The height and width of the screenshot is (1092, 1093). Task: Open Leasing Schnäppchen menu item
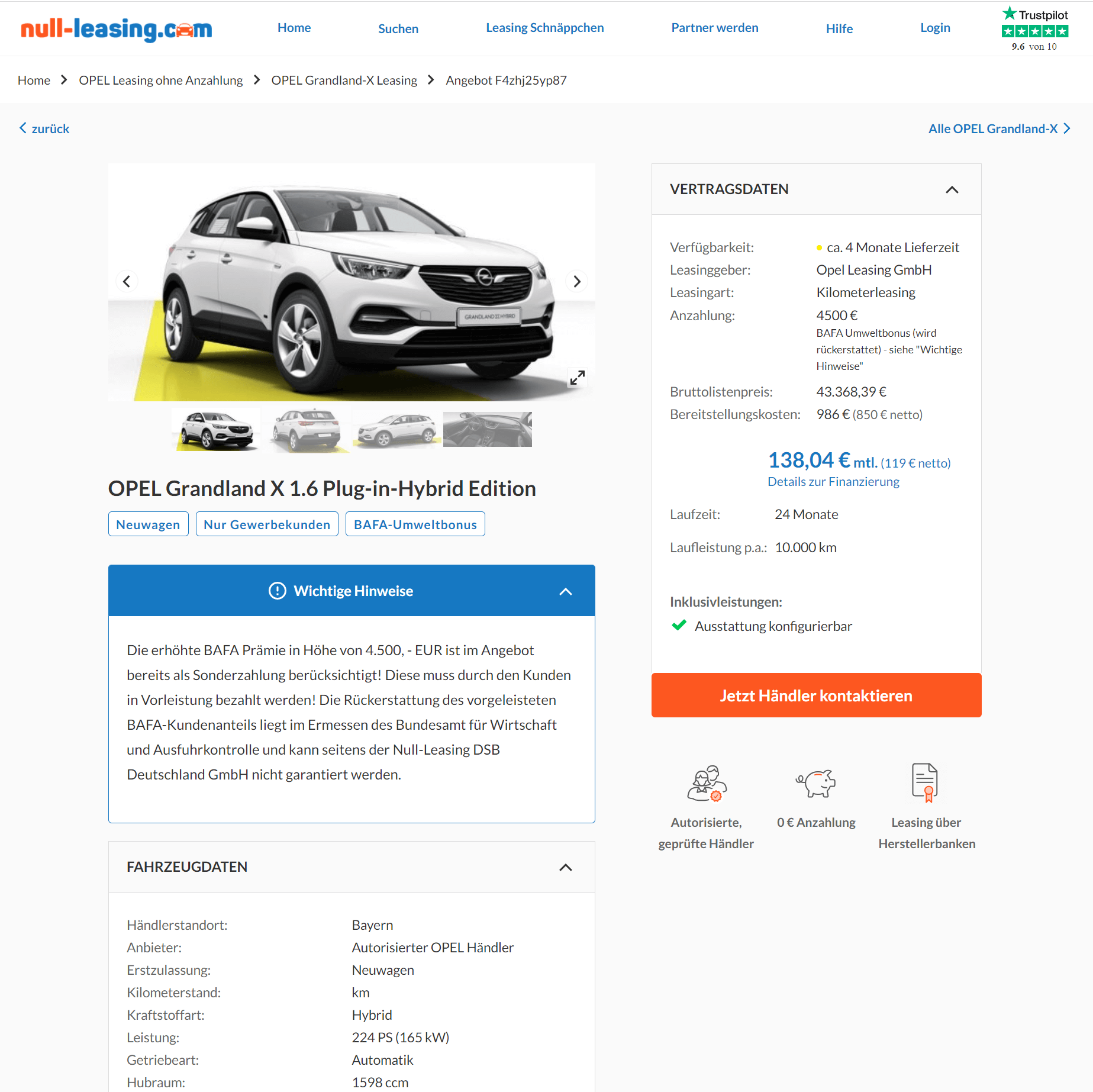(544, 28)
